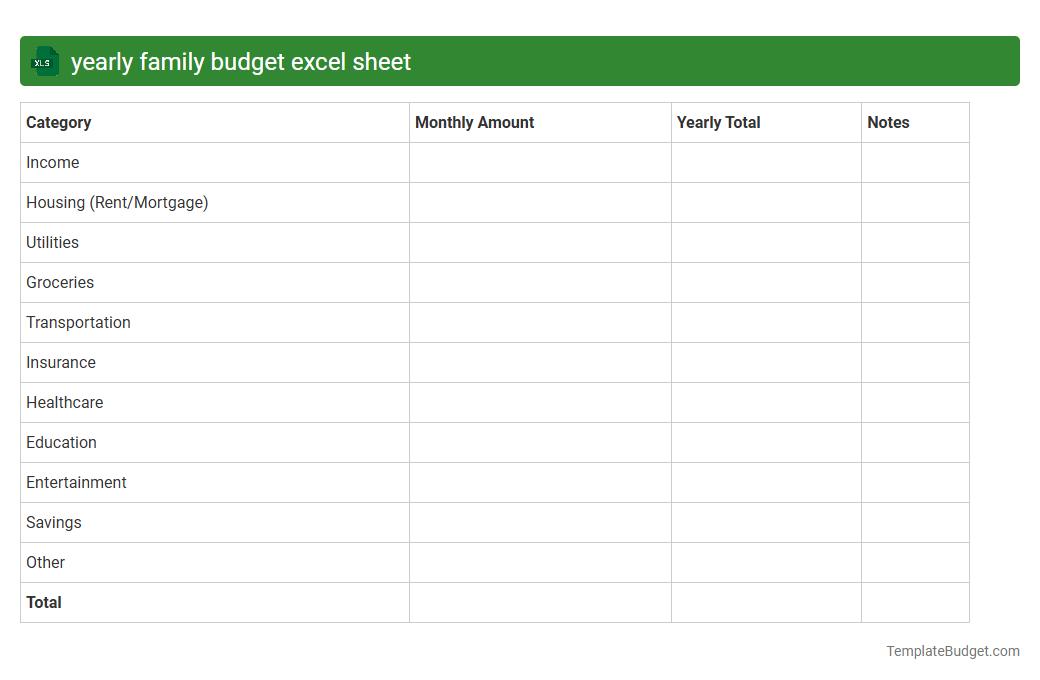1040x680 pixels.
Task: Click the Yearly Total header cell
Action: coord(718,122)
